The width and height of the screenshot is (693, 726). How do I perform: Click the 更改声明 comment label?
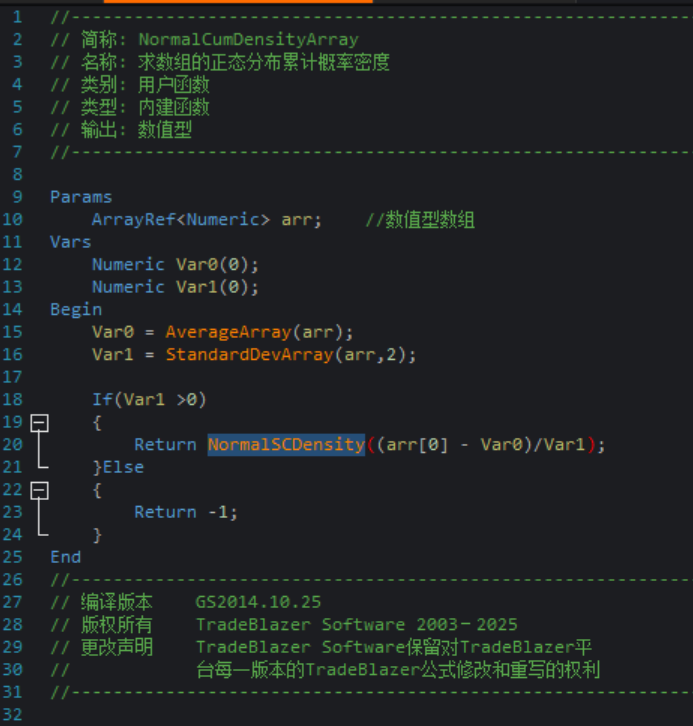pyautogui.click(x=116, y=647)
